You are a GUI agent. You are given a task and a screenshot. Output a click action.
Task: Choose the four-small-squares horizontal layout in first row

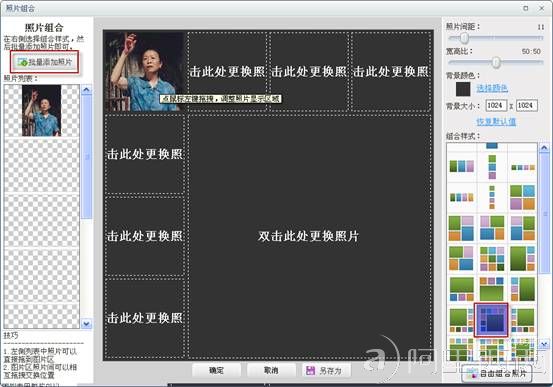click(x=523, y=167)
